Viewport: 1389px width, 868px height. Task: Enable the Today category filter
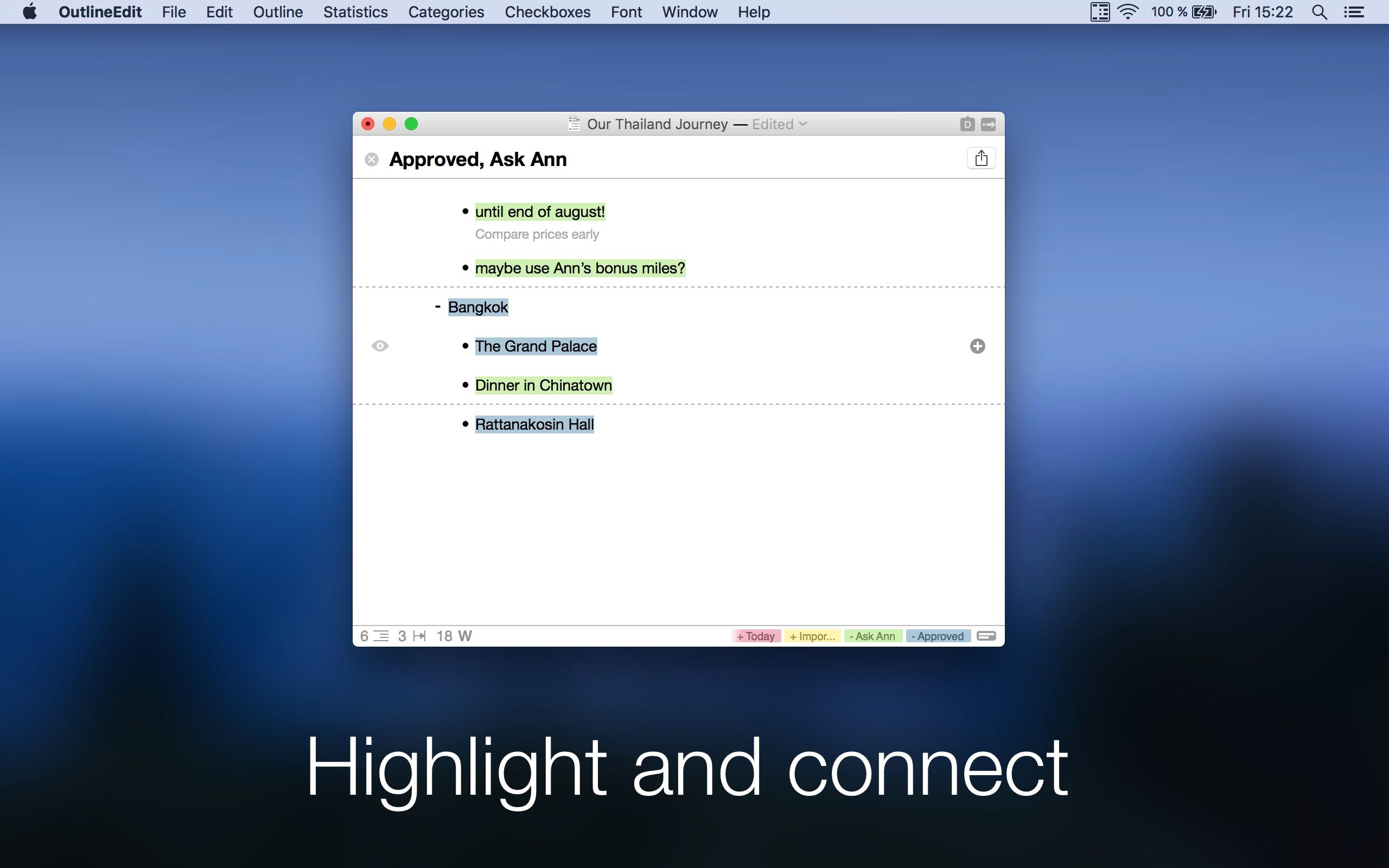pyautogui.click(x=756, y=636)
